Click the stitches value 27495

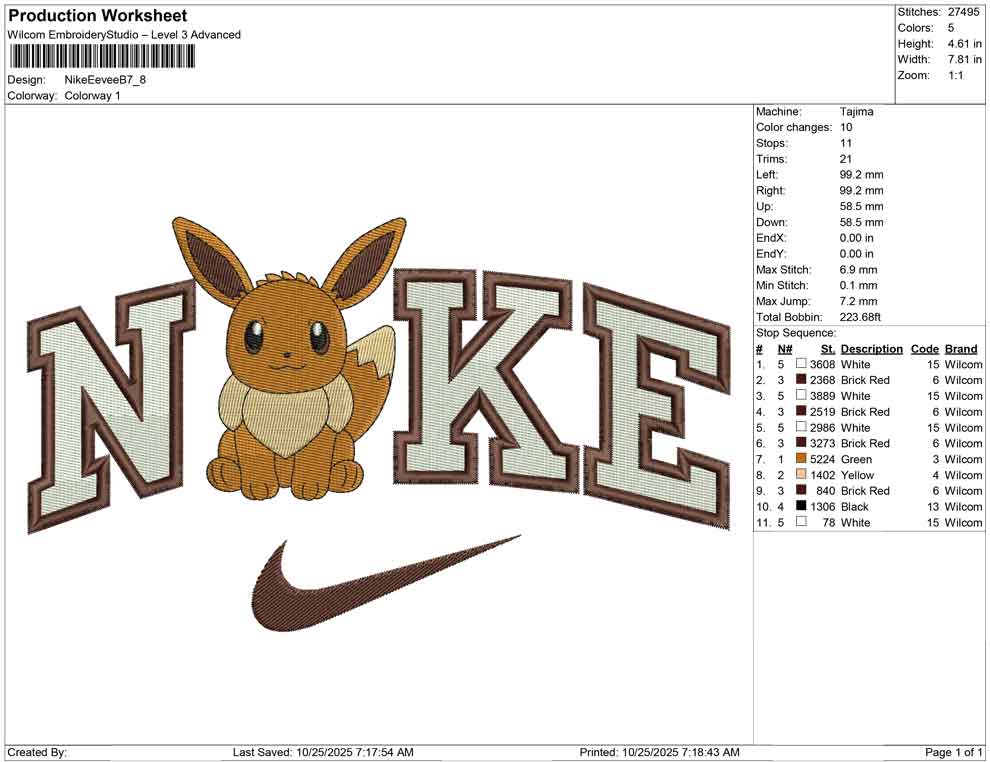tap(963, 12)
